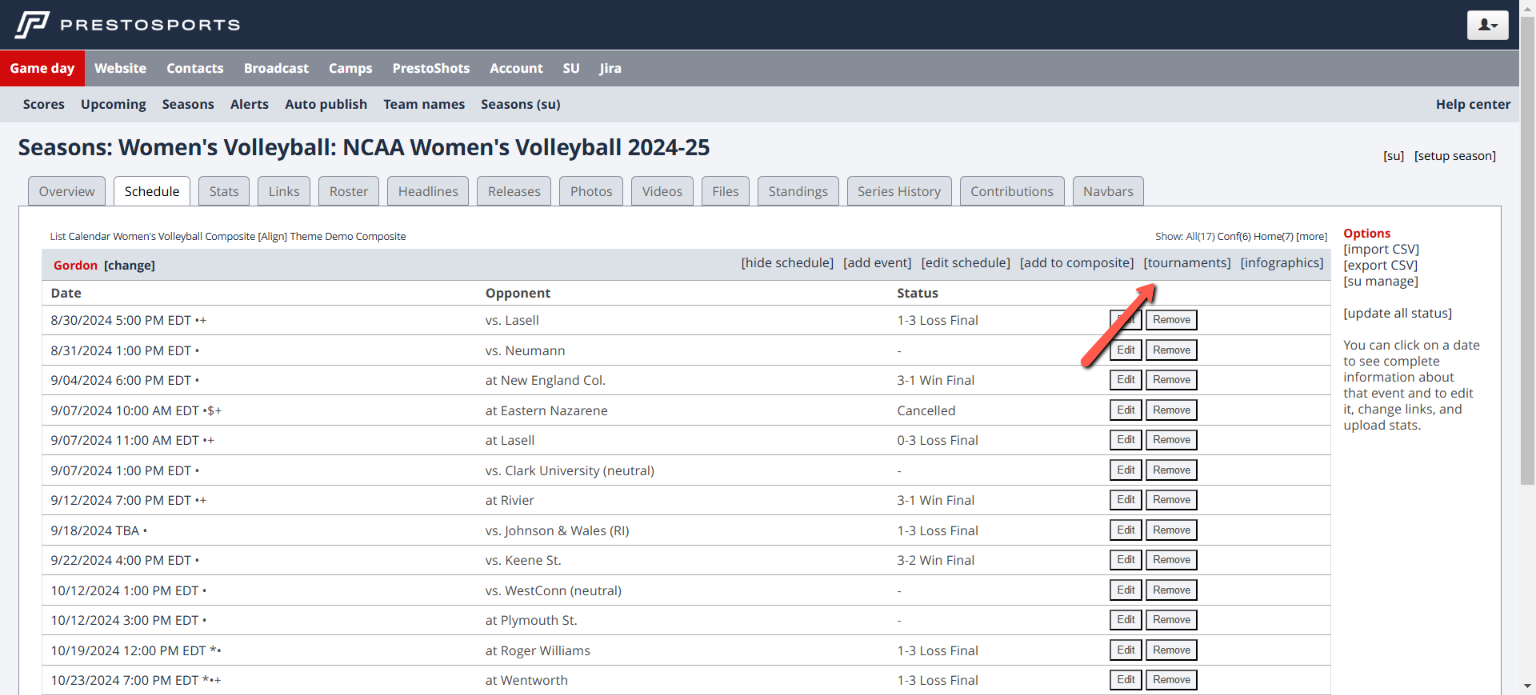Click [import CSV] option
The width and height of the screenshot is (1536, 695).
pyautogui.click(x=1381, y=249)
